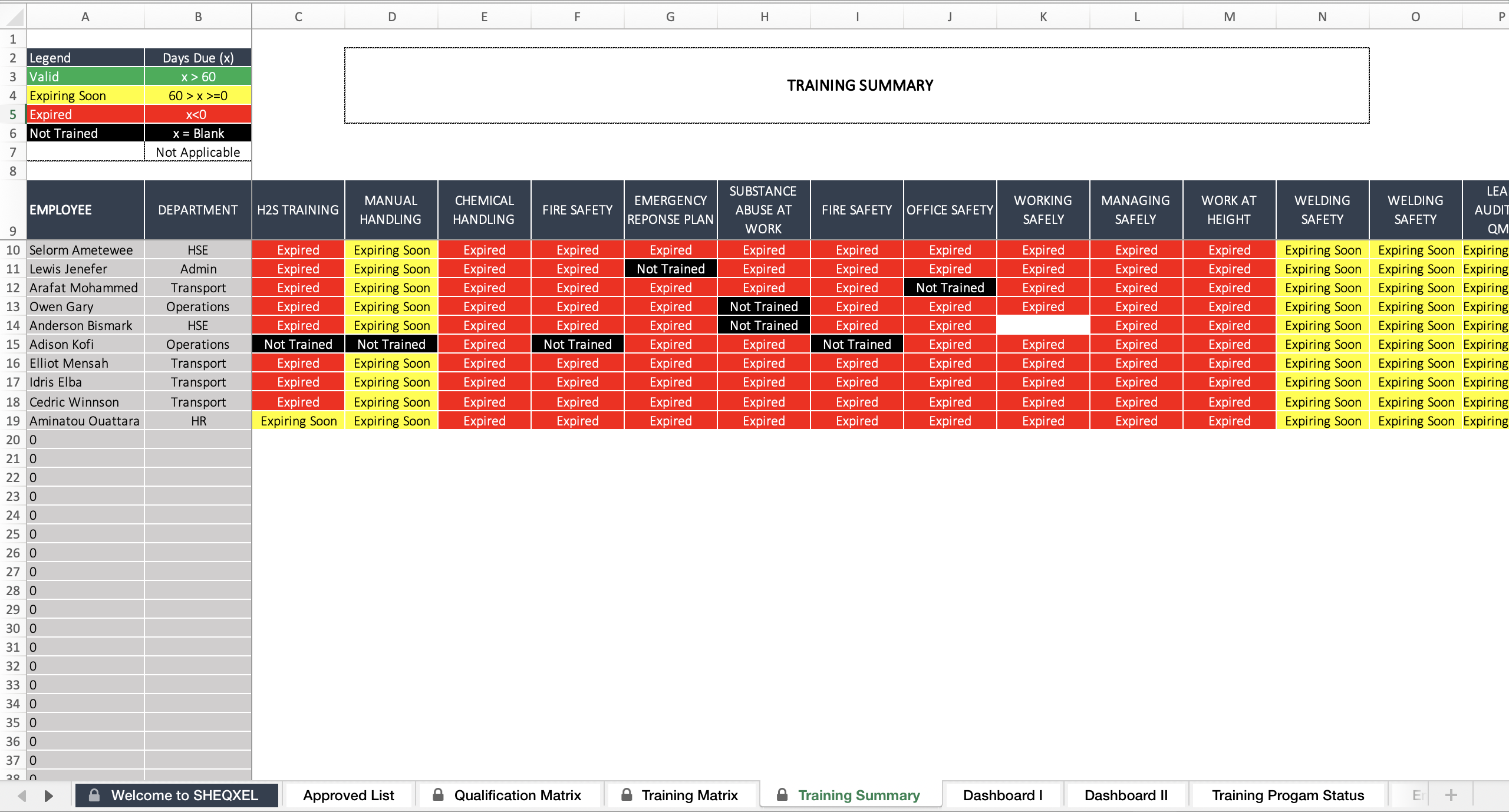Click Aminatou Ouattara's HR department cell
The width and height of the screenshot is (1509, 812).
click(x=198, y=421)
